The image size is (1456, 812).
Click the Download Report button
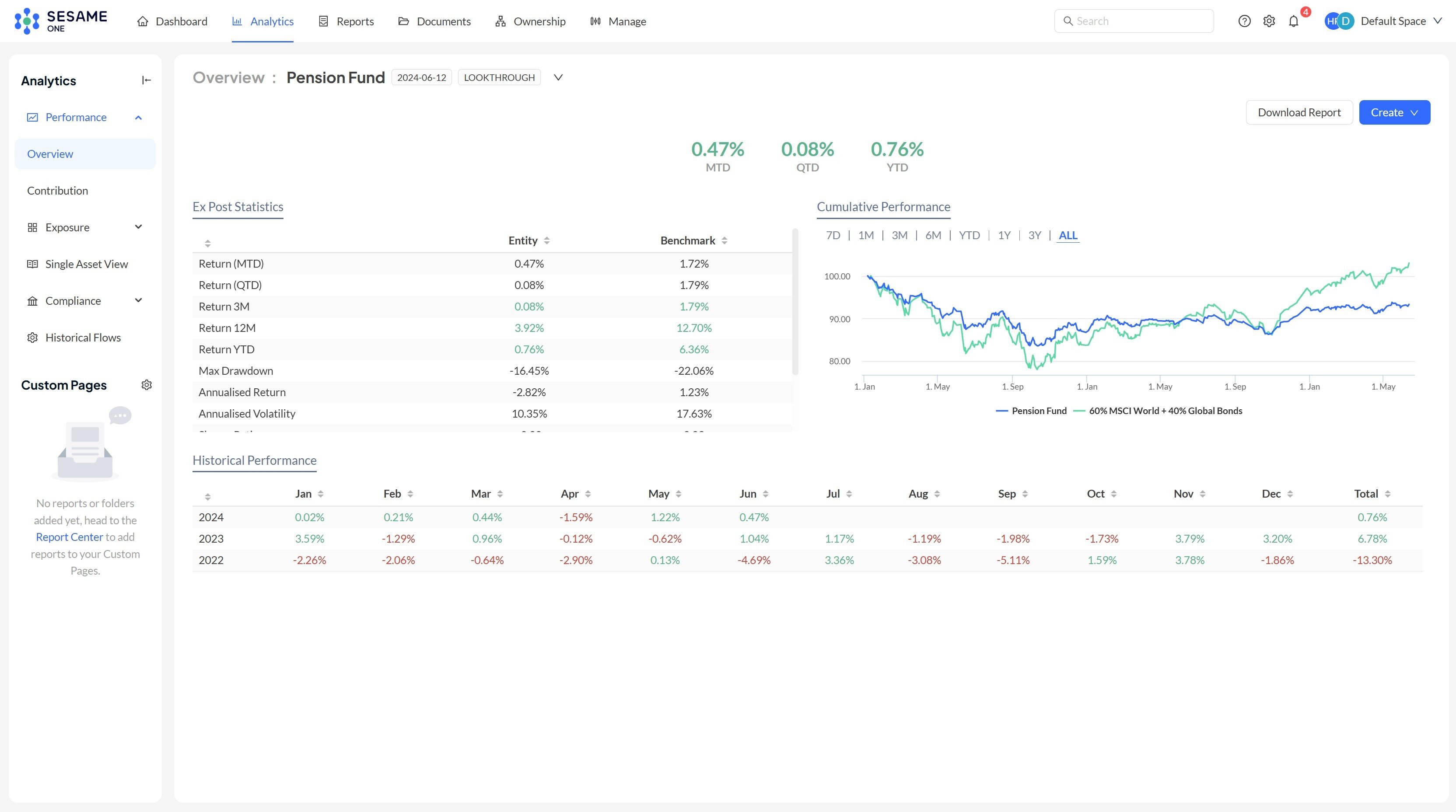pyautogui.click(x=1299, y=112)
